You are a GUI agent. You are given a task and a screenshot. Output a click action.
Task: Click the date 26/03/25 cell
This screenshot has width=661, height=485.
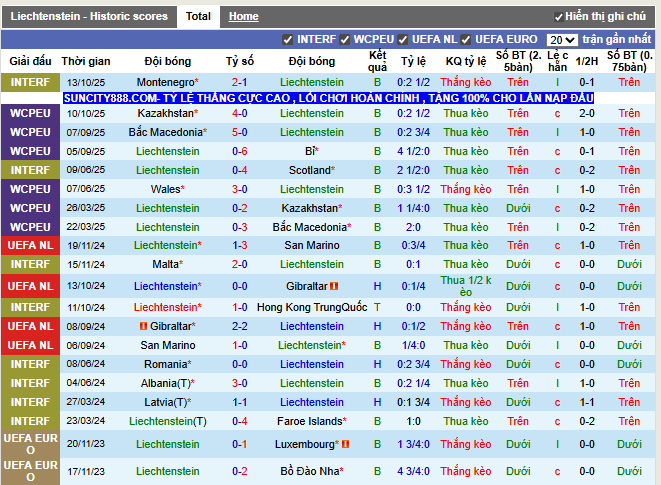(x=86, y=208)
